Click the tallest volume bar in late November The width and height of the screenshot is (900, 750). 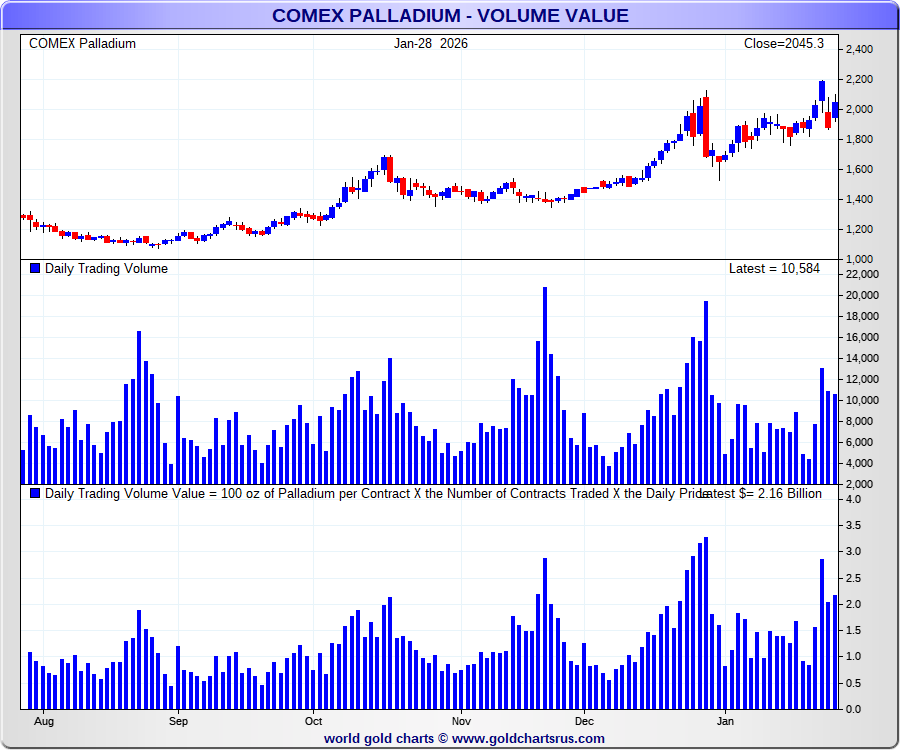[545, 385]
